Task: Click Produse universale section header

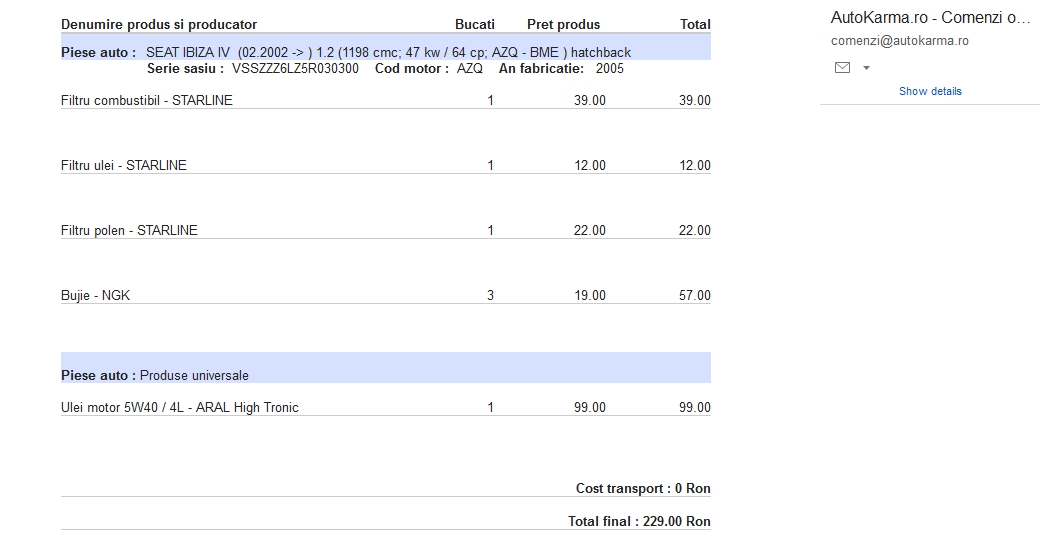Action: tap(194, 375)
